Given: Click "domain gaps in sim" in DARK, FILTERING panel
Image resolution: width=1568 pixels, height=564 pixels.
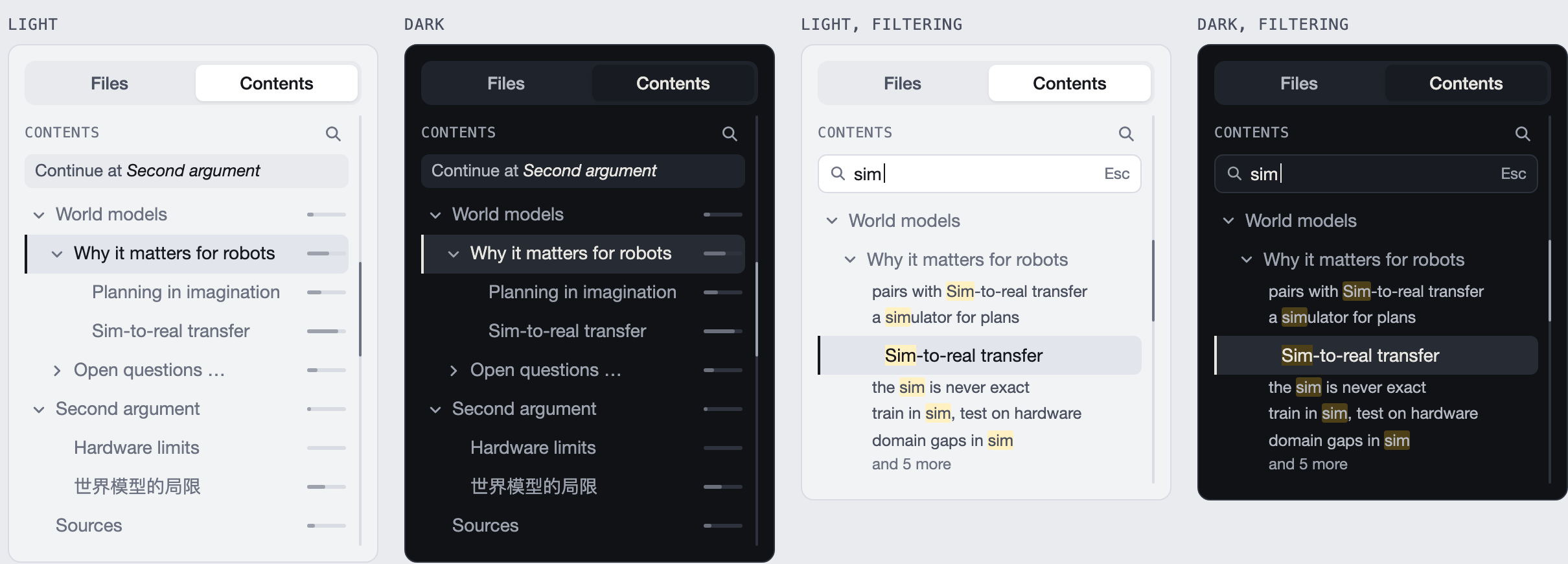Looking at the screenshot, I should coord(1339,441).
